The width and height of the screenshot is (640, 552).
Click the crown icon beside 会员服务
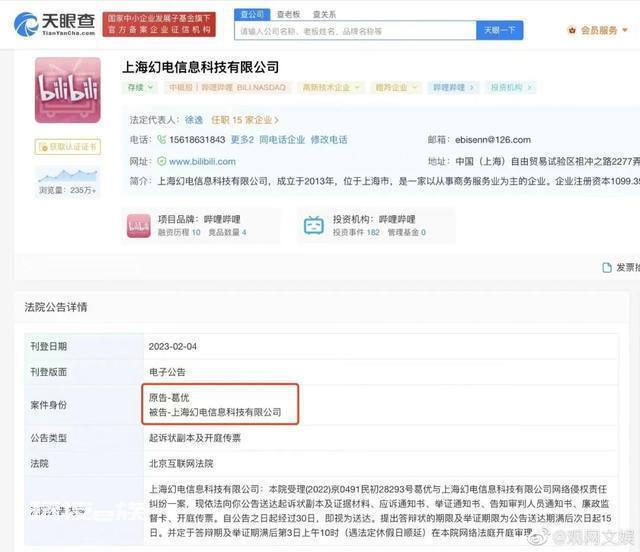[572, 30]
